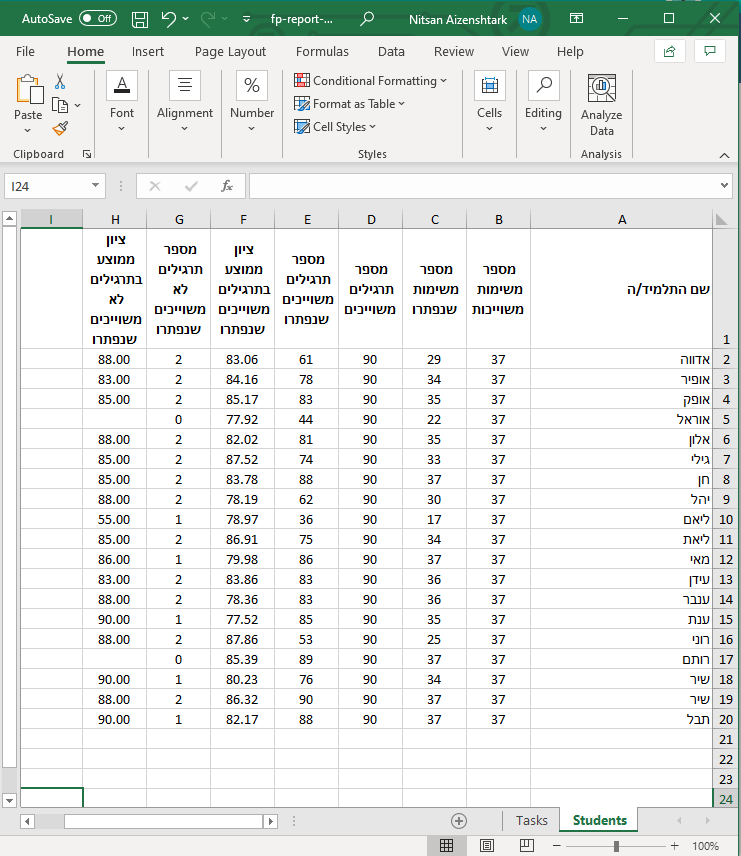Viewport: 741px width, 856px height.
Task: Switch to the Tasks sheet tab
Action: pos(531,820)
